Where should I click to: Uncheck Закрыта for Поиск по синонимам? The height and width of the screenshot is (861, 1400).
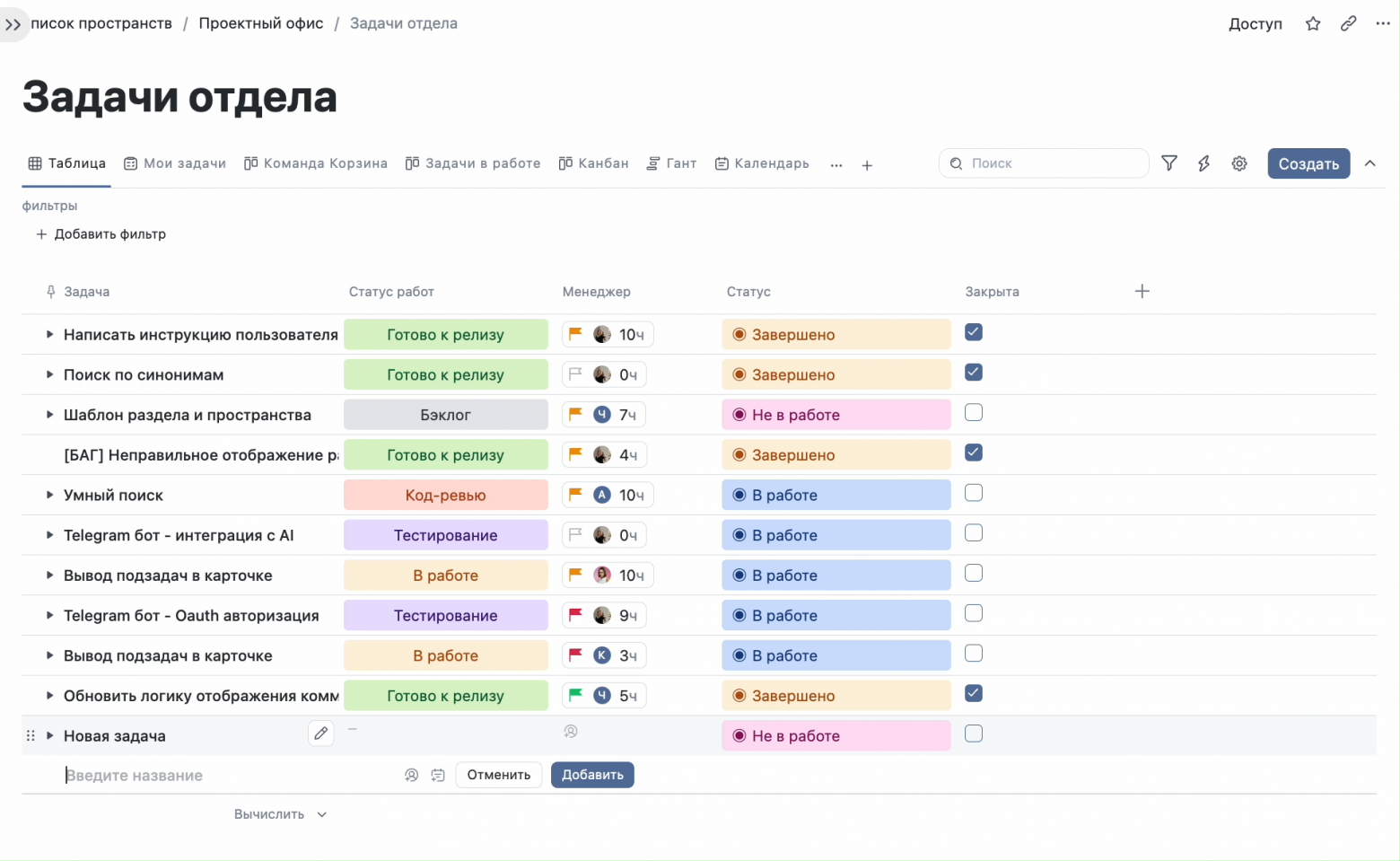click(x=974, y=372)
